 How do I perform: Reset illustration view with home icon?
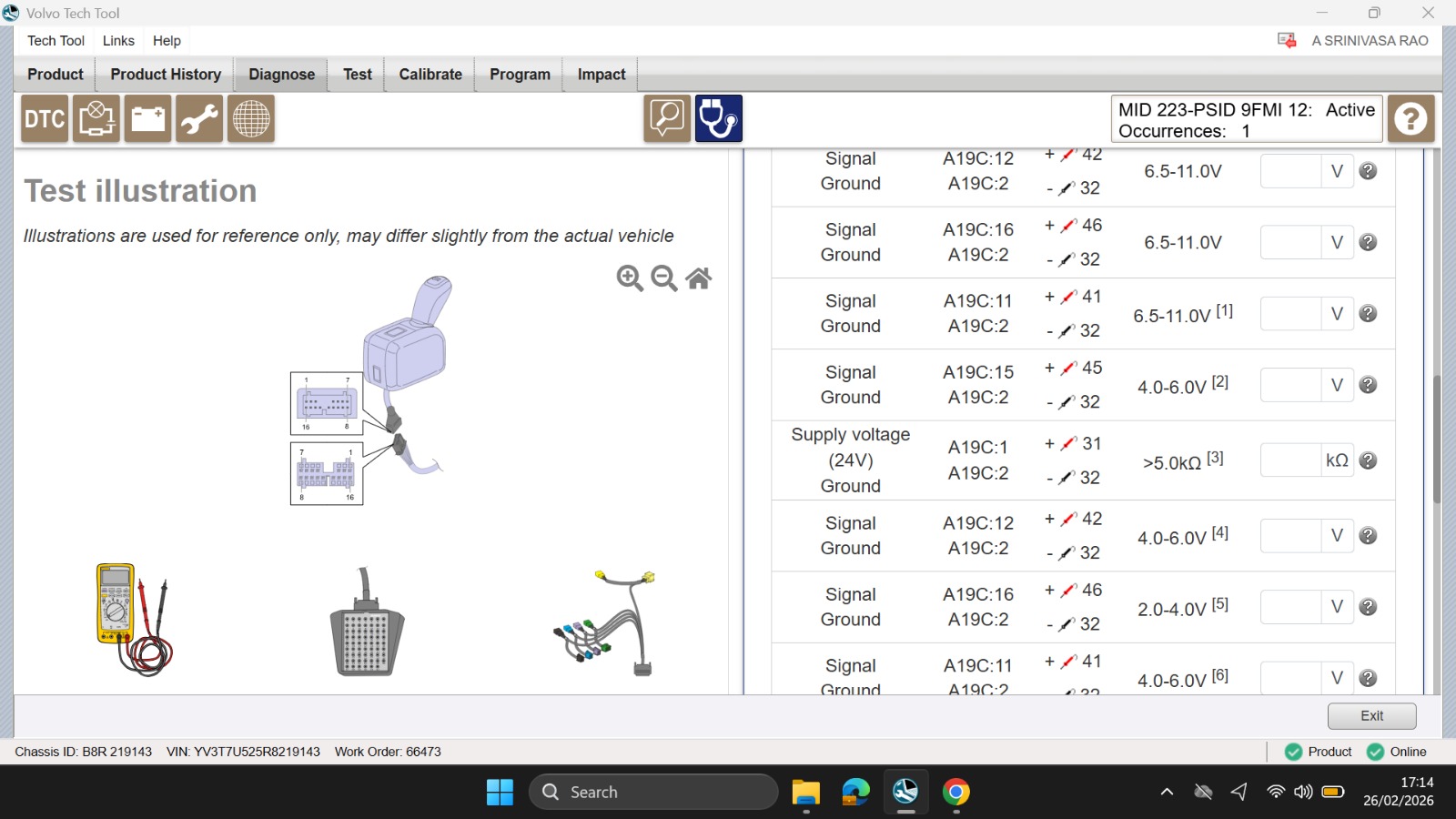[x=699, y=278]
